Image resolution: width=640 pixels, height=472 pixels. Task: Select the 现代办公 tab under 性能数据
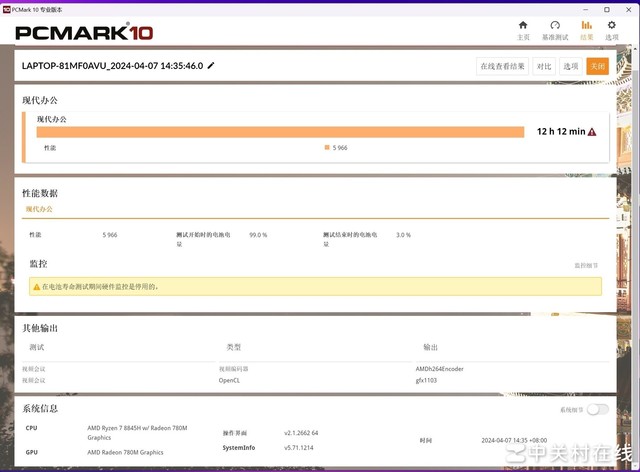coord(39,209)
